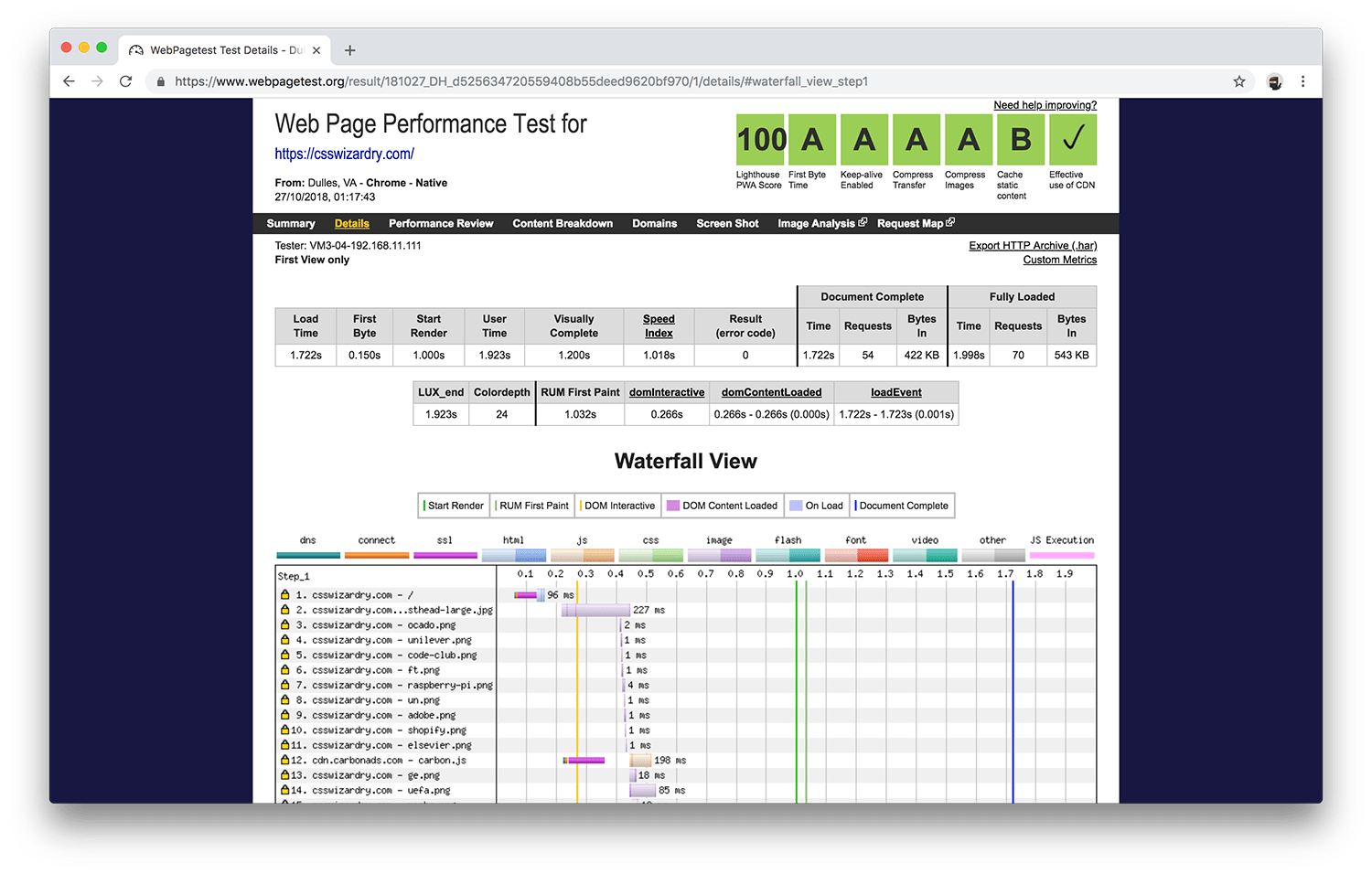Click the domInteractive header link
Viewport: 1372px width, 874px height.
point(667,392)
